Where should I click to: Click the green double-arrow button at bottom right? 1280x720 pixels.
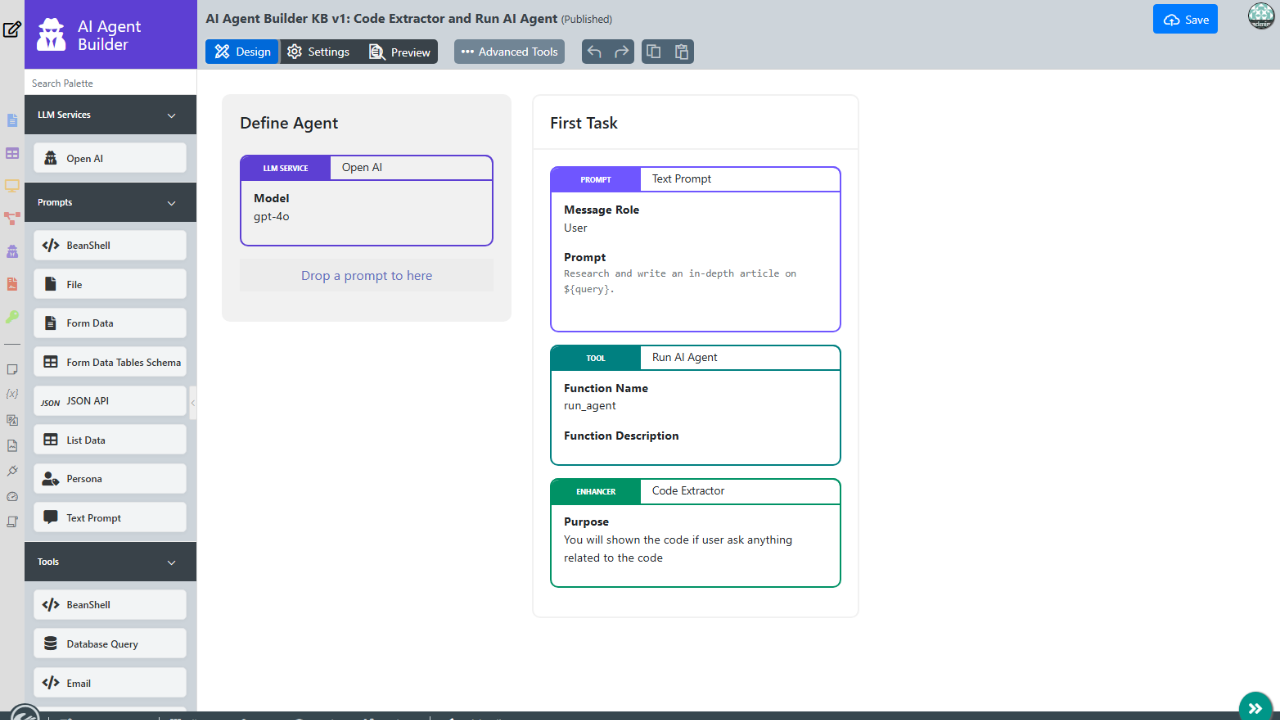click(1255, 708)
